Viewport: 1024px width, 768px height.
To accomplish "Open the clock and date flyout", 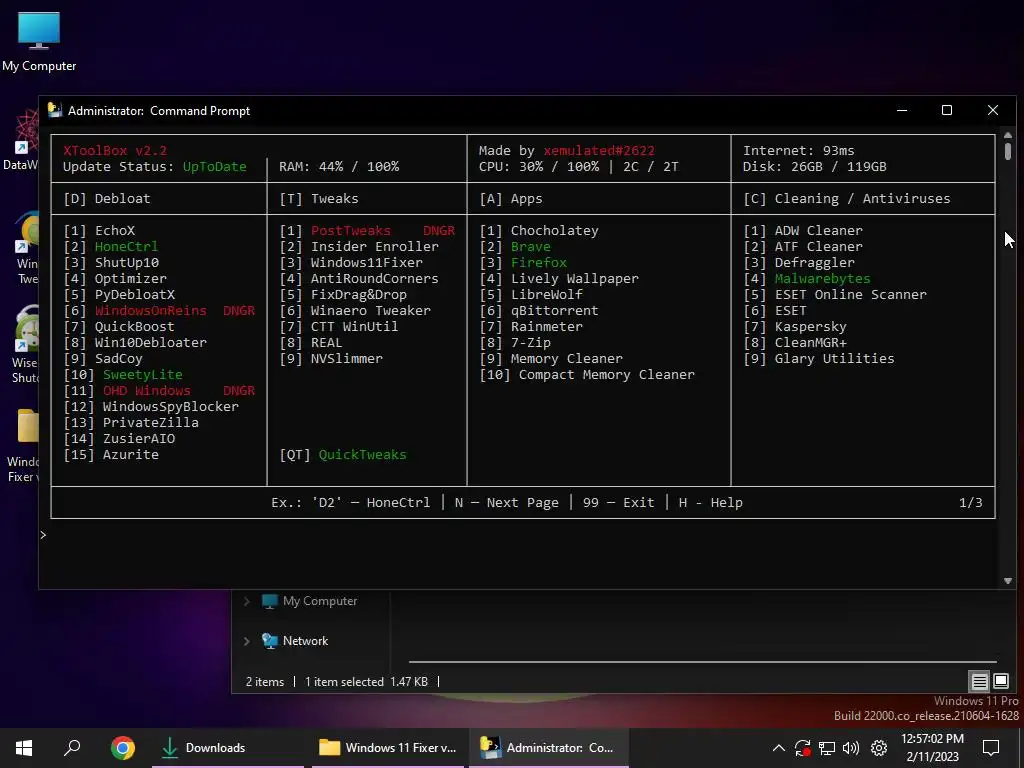I will pyautogui.click(x=932, y=748).
